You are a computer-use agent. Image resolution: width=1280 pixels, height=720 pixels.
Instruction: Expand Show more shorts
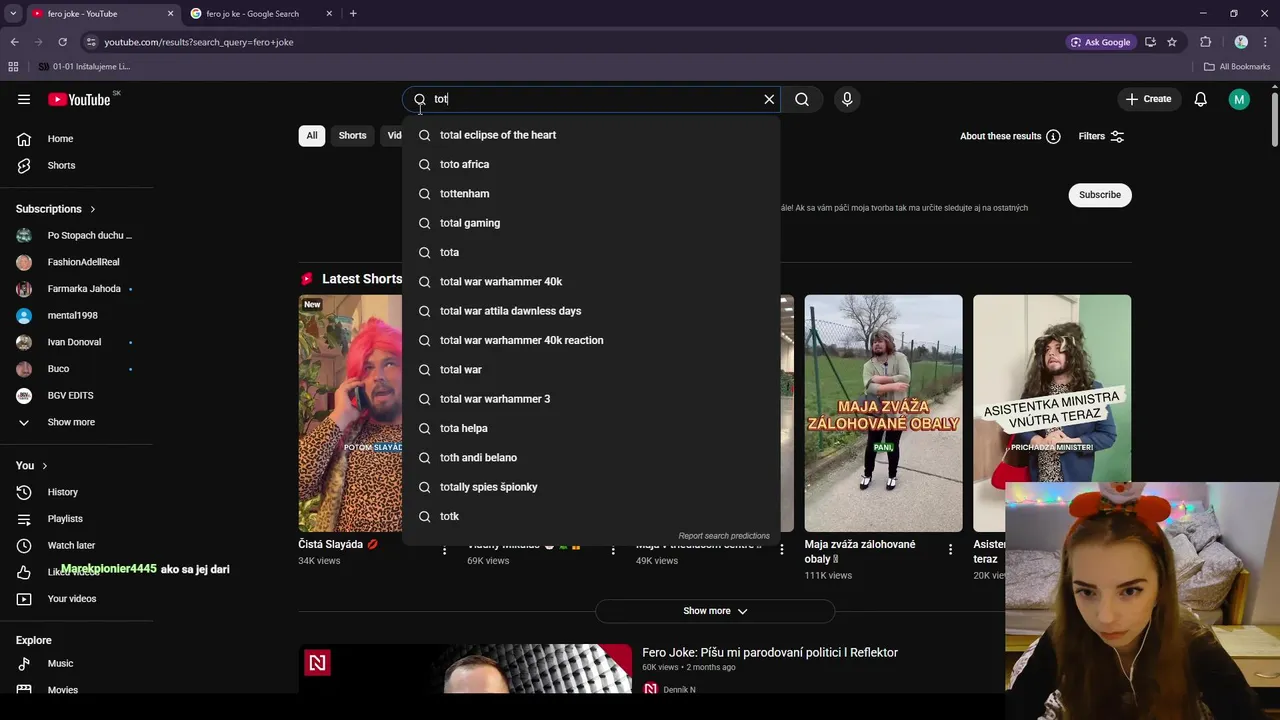point(715,611)
